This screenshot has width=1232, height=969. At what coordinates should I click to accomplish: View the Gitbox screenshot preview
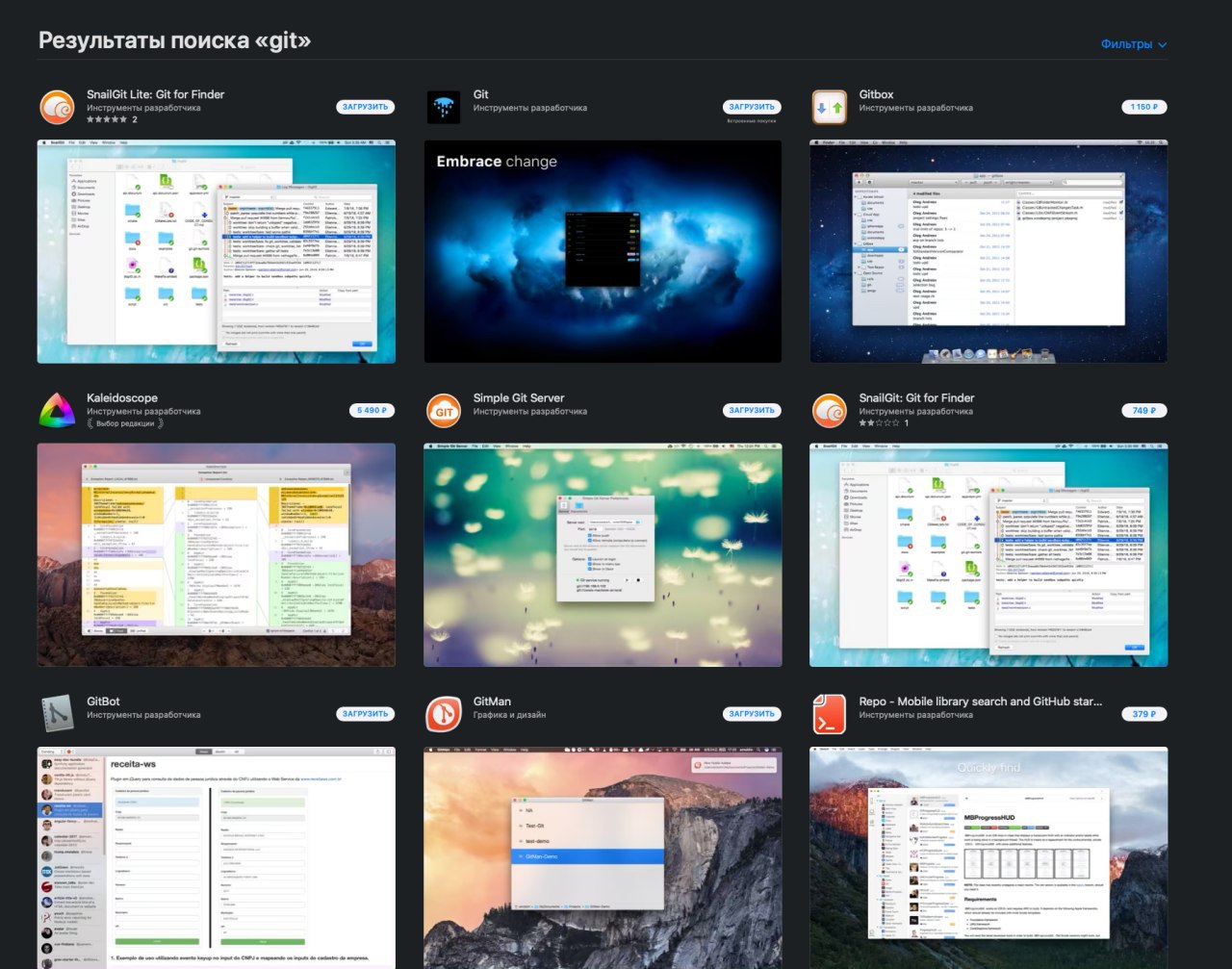click(x=988, y=251)
